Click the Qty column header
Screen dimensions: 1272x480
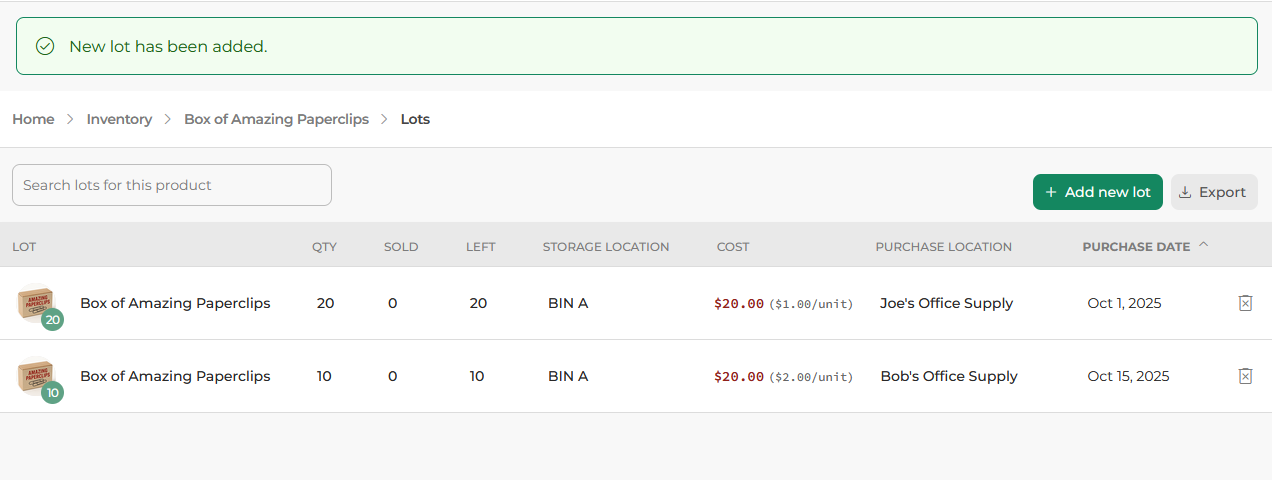coord(324,247)
